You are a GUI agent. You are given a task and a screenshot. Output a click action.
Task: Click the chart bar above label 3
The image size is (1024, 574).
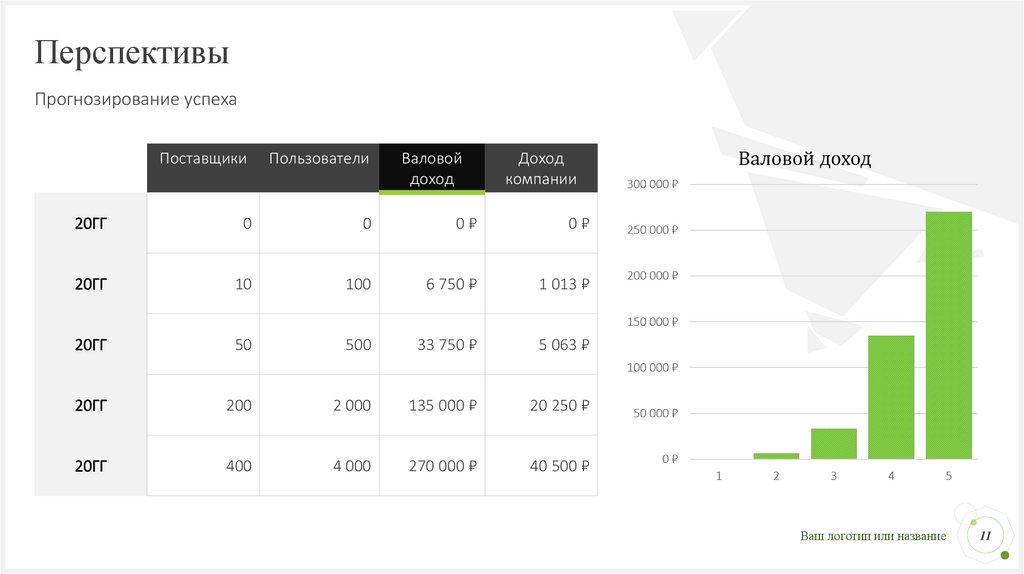pos(833,443)
